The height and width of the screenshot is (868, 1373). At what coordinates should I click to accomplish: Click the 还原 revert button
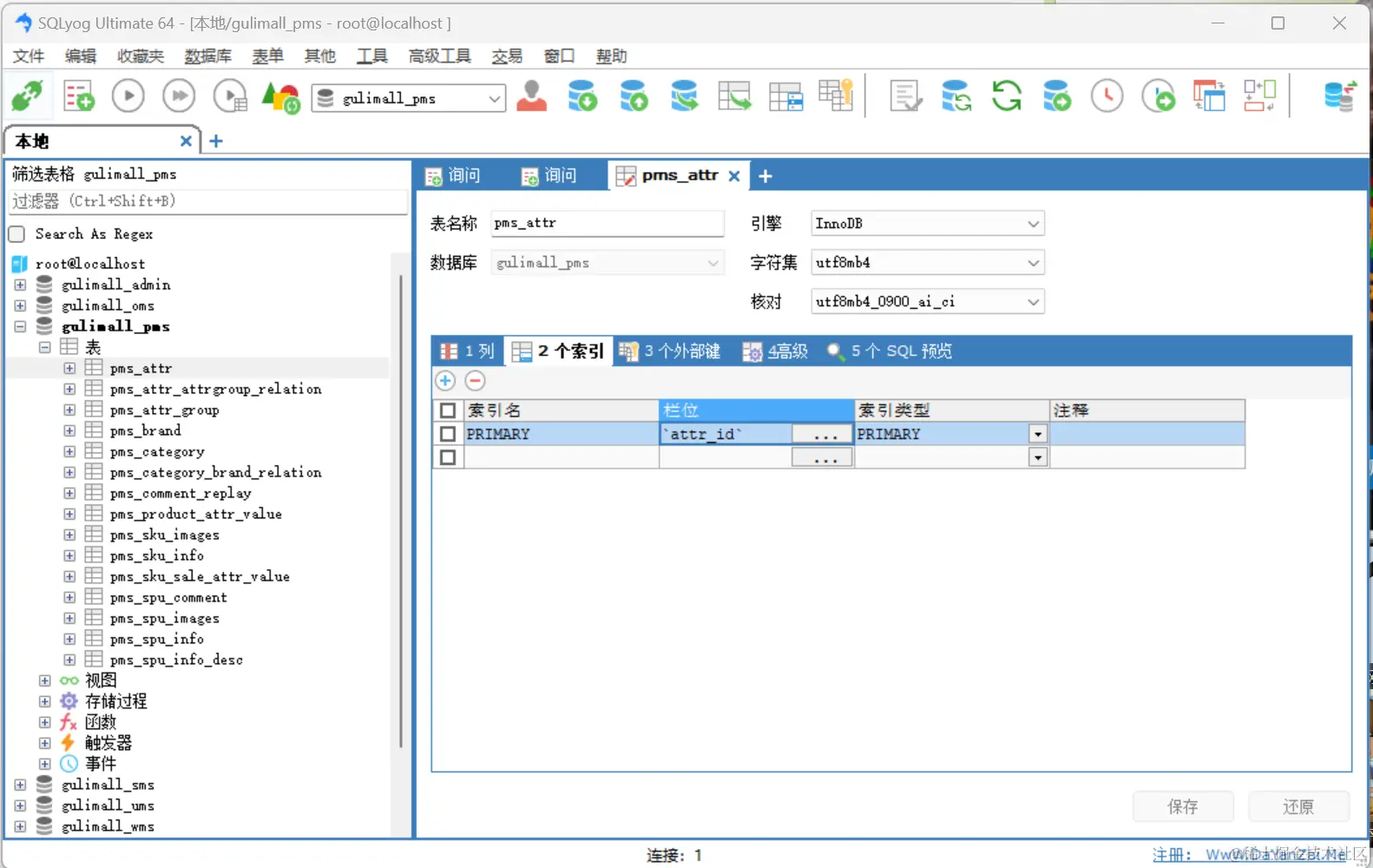coord(1298,807)
